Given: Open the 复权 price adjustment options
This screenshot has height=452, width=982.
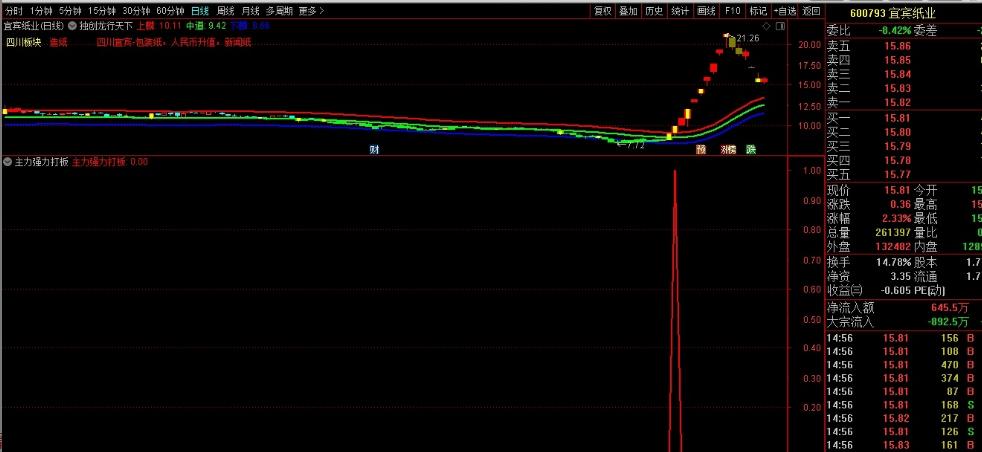Looking at the screenshot, I should click(602, 11).
